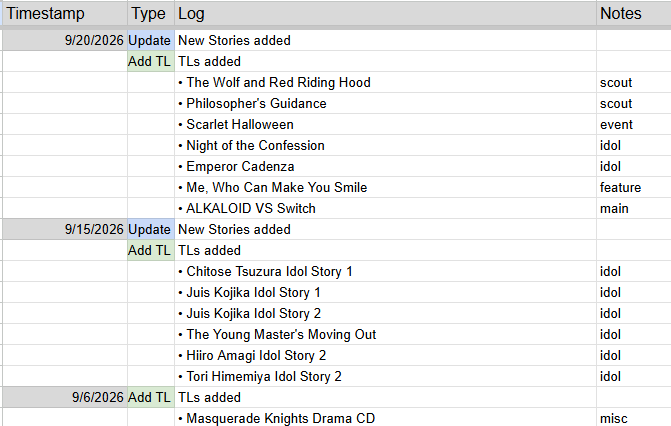Image resolution: width=671 pixels, height=426 pixels.
Task: Select the 9/20/2026 timestamp cell
Action: coord(65,40)
